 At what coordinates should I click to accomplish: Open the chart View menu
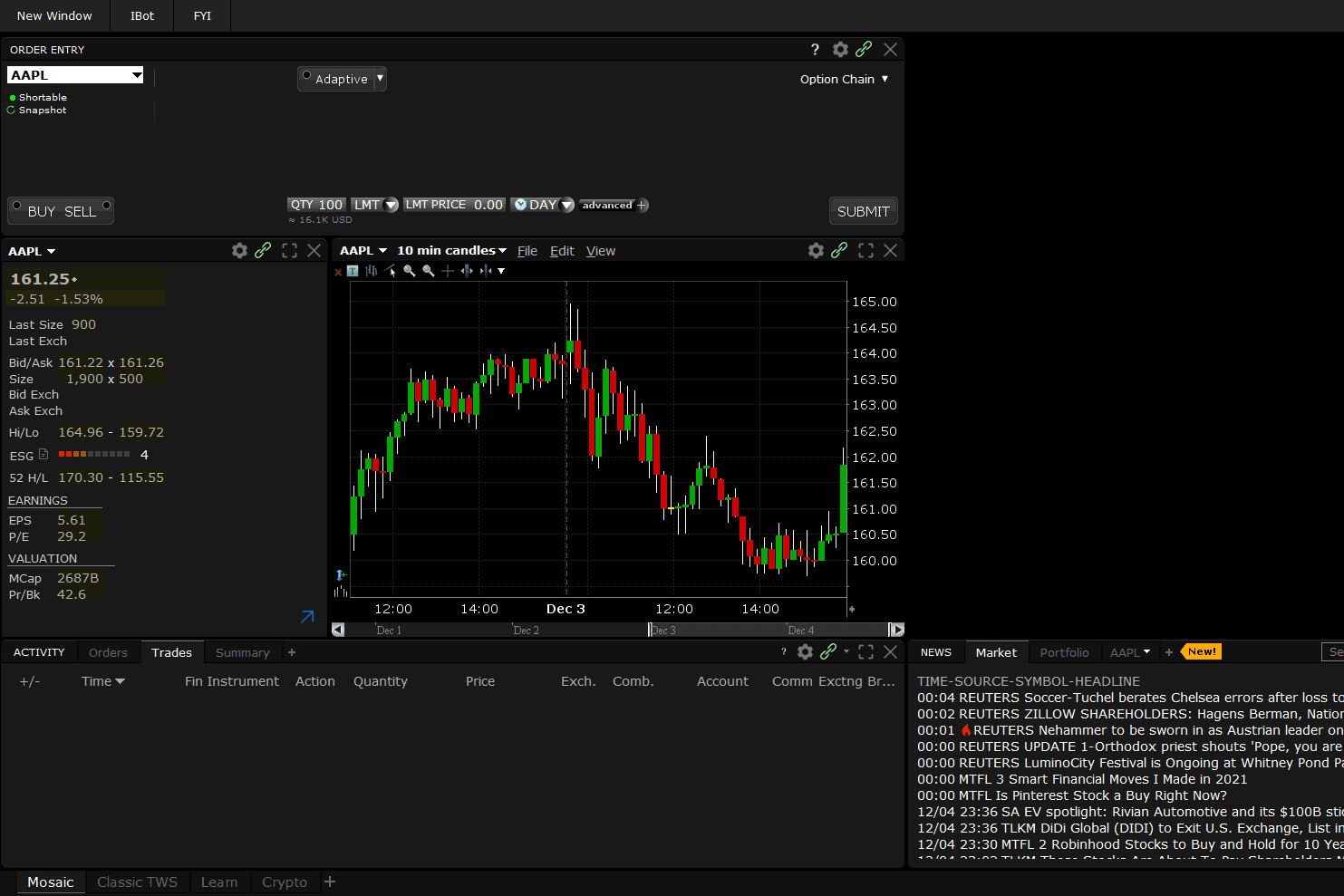pyautogui.click(x=601, y=251)
